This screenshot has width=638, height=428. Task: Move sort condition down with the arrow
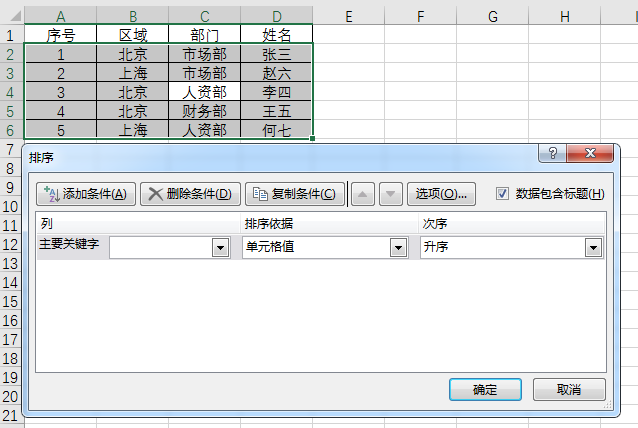[391, 194]
